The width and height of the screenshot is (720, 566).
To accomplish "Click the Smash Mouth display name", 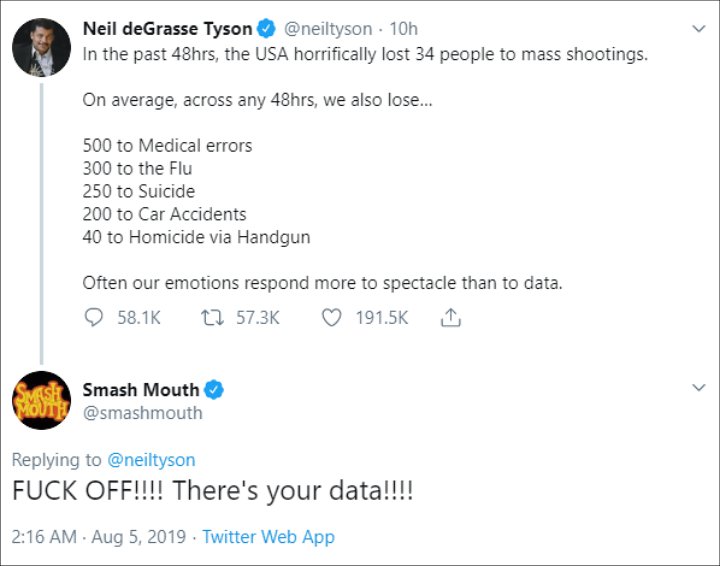I will point(141,390).
